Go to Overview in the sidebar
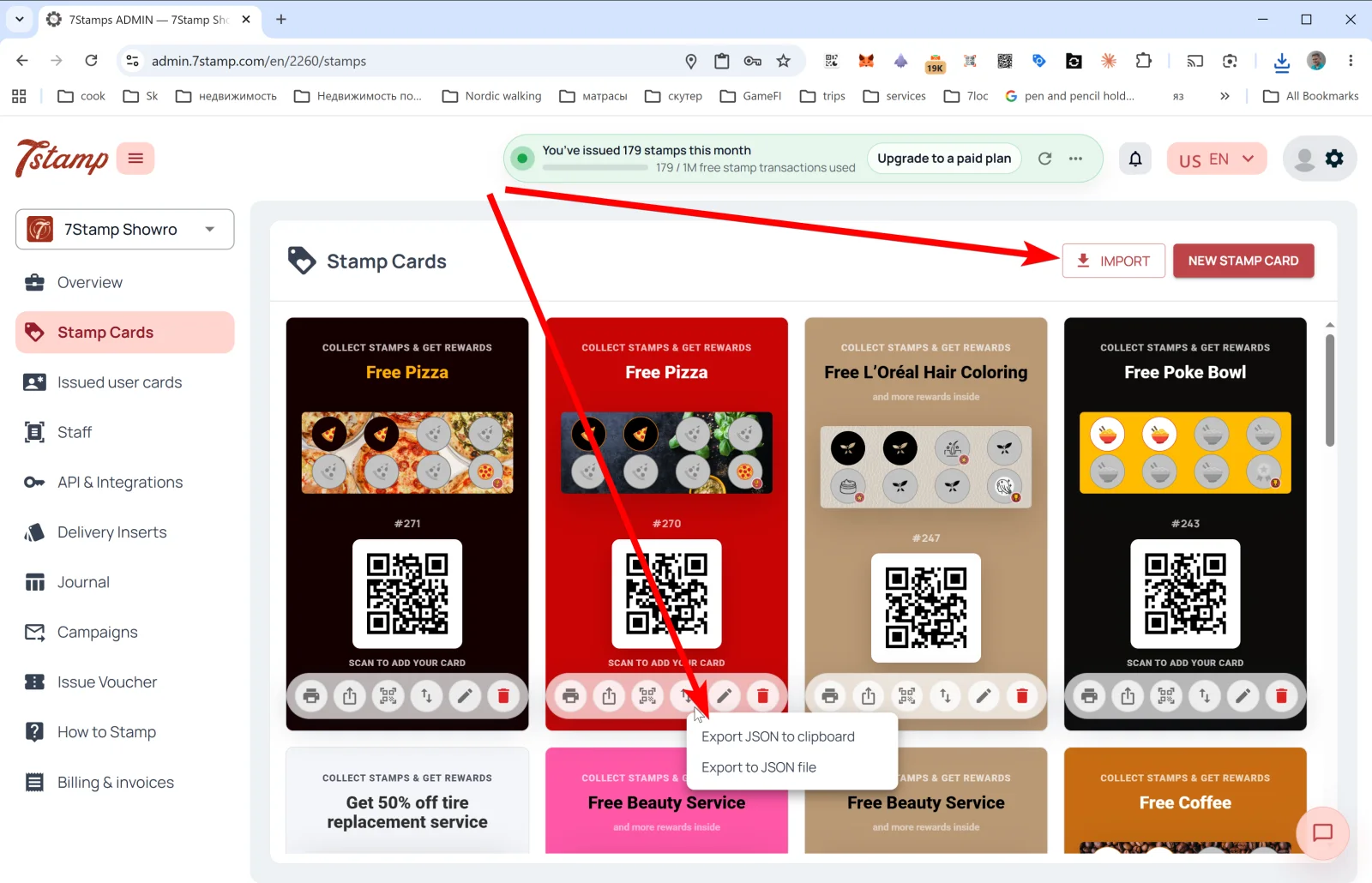1372x883 pixels. pos(125,283)
